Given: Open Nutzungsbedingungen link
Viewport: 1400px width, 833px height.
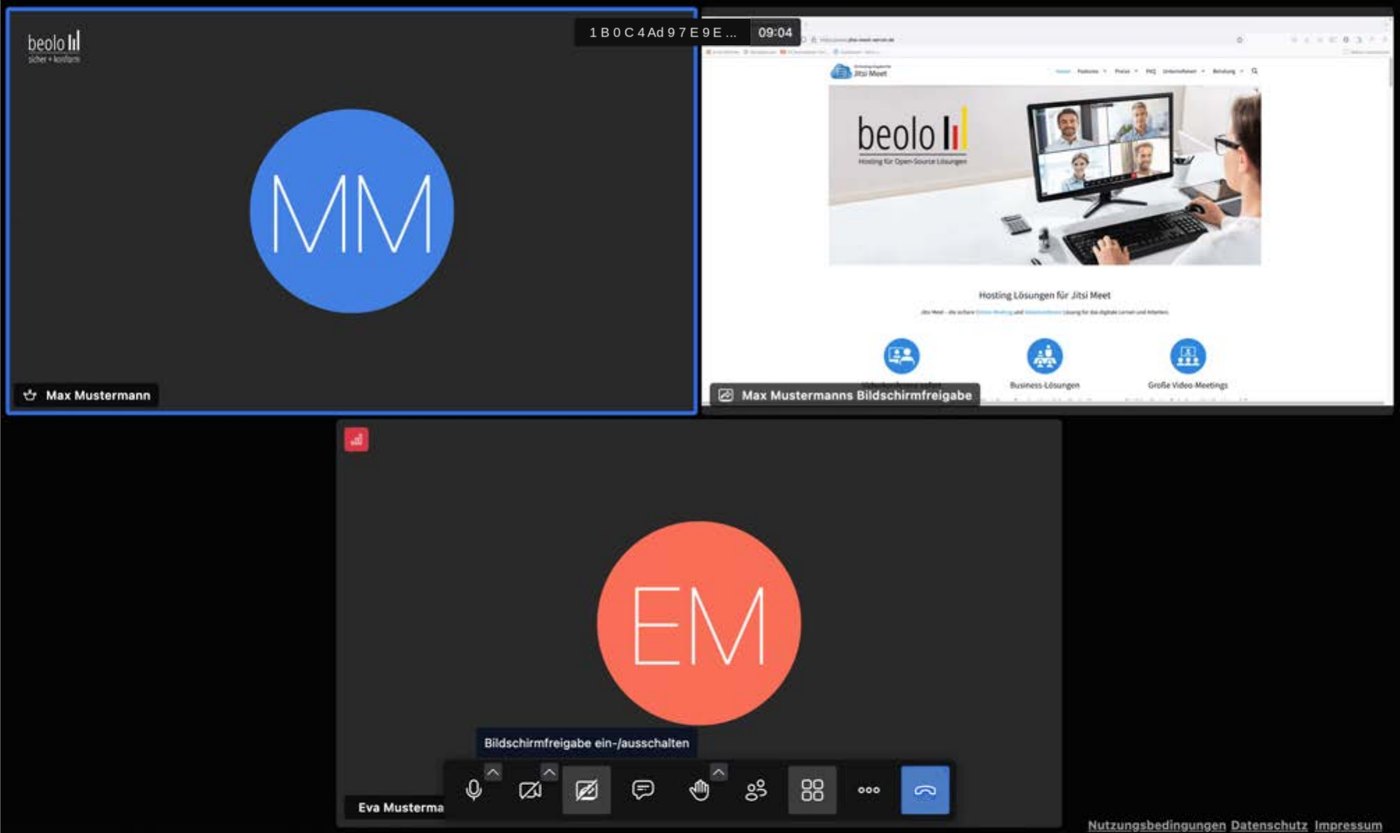Looking at the screenshot, I should click(x=1157, y=825).
